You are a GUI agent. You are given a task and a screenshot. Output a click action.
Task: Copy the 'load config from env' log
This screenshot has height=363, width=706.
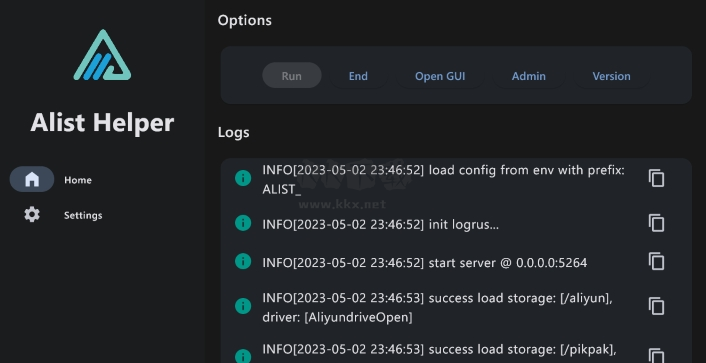(x=656, y=178)
